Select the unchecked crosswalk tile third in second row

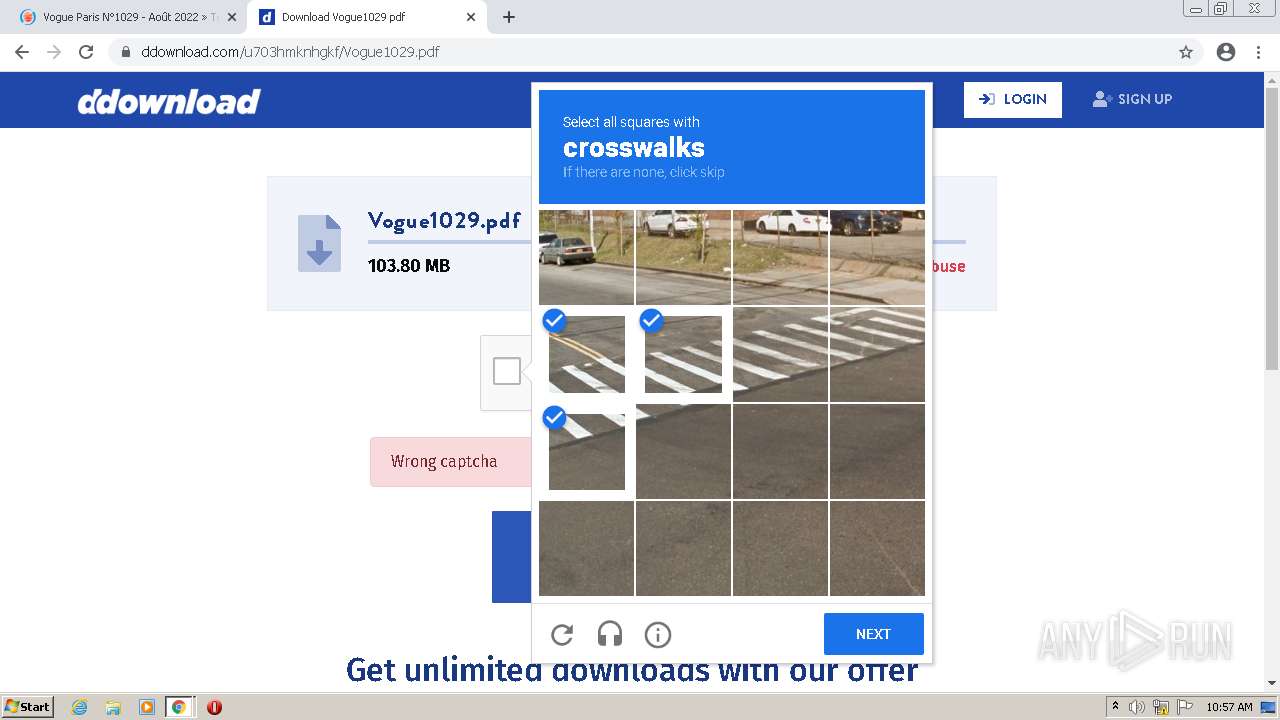780,355
